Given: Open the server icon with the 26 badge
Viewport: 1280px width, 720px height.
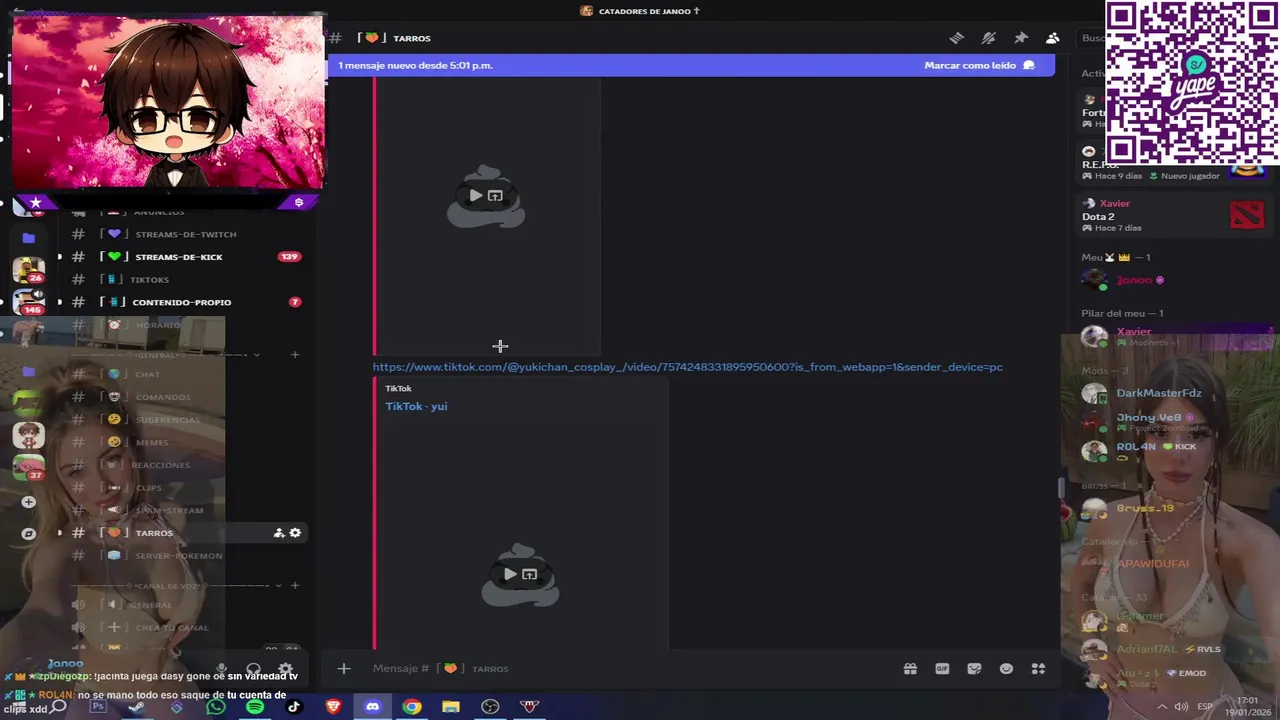Looking at the screenshot, I should point(28,270).
